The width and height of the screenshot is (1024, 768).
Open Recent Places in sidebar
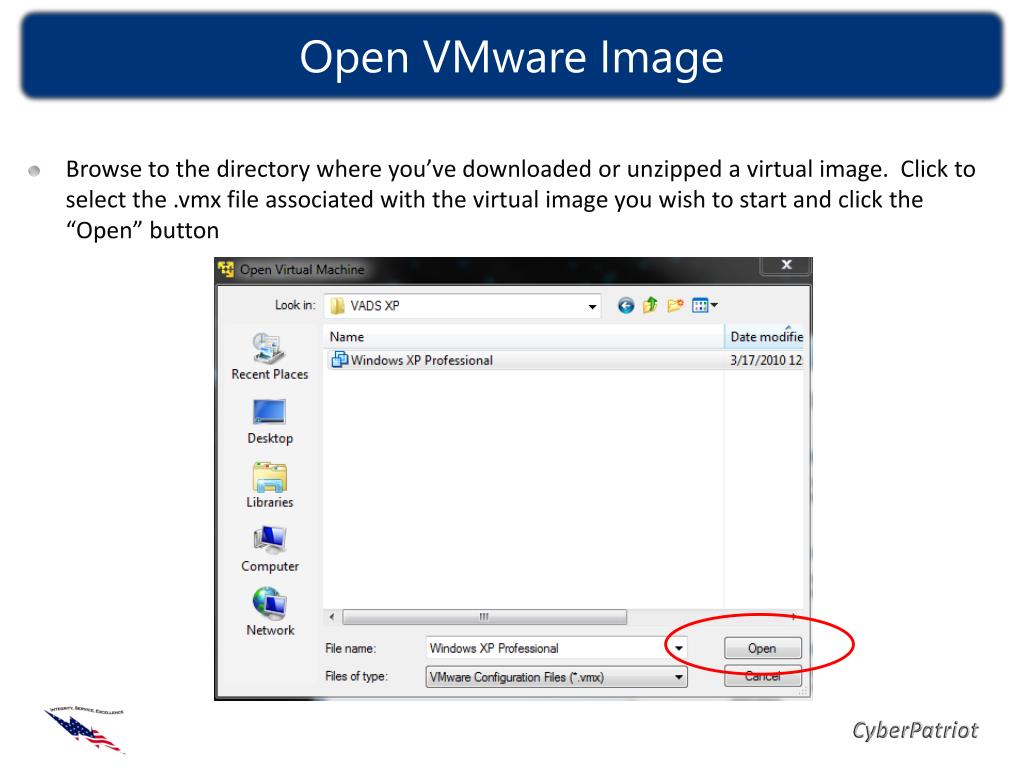tap(269, 357)
